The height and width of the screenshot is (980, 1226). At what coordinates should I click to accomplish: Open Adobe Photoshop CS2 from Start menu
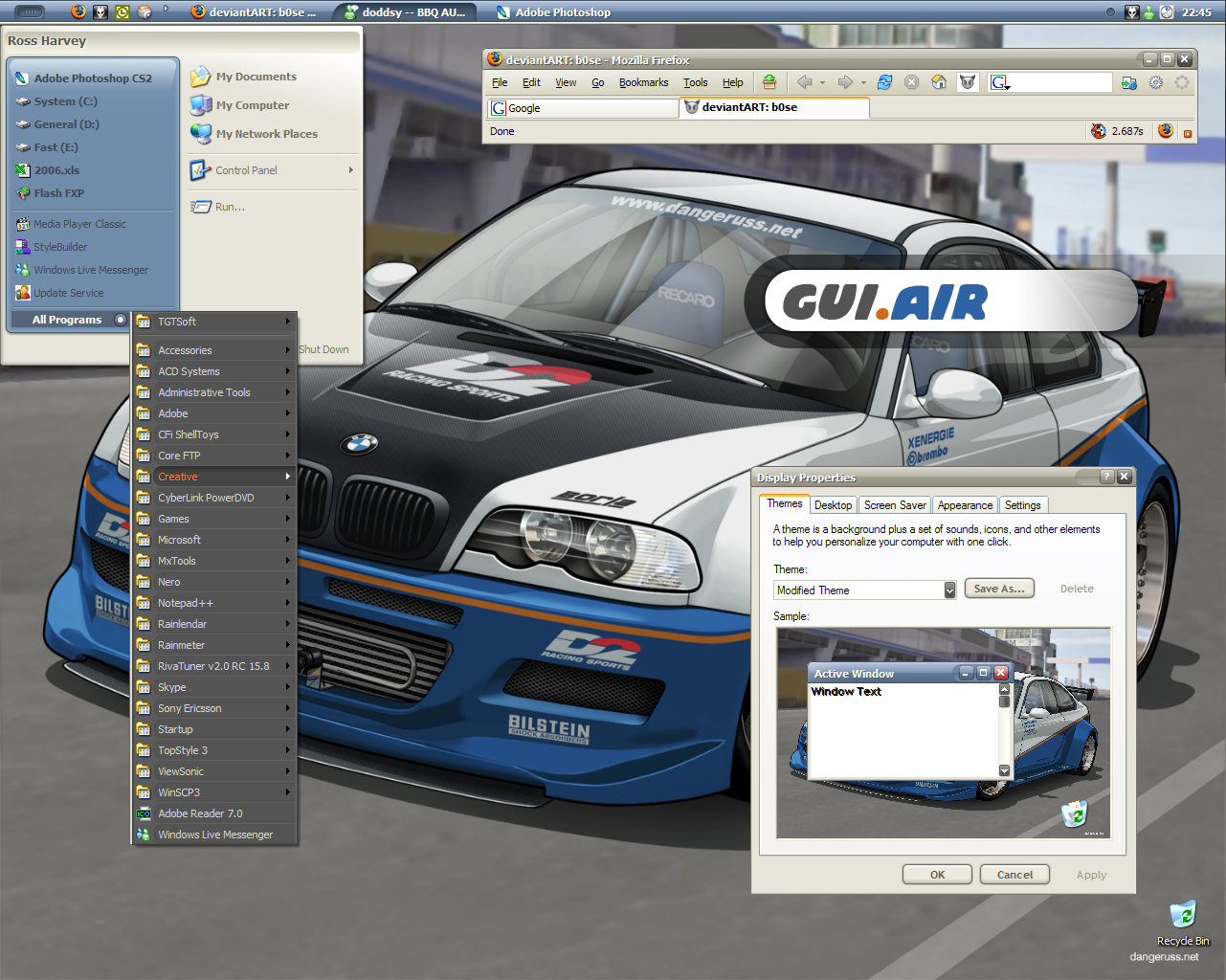click(92, 78)
